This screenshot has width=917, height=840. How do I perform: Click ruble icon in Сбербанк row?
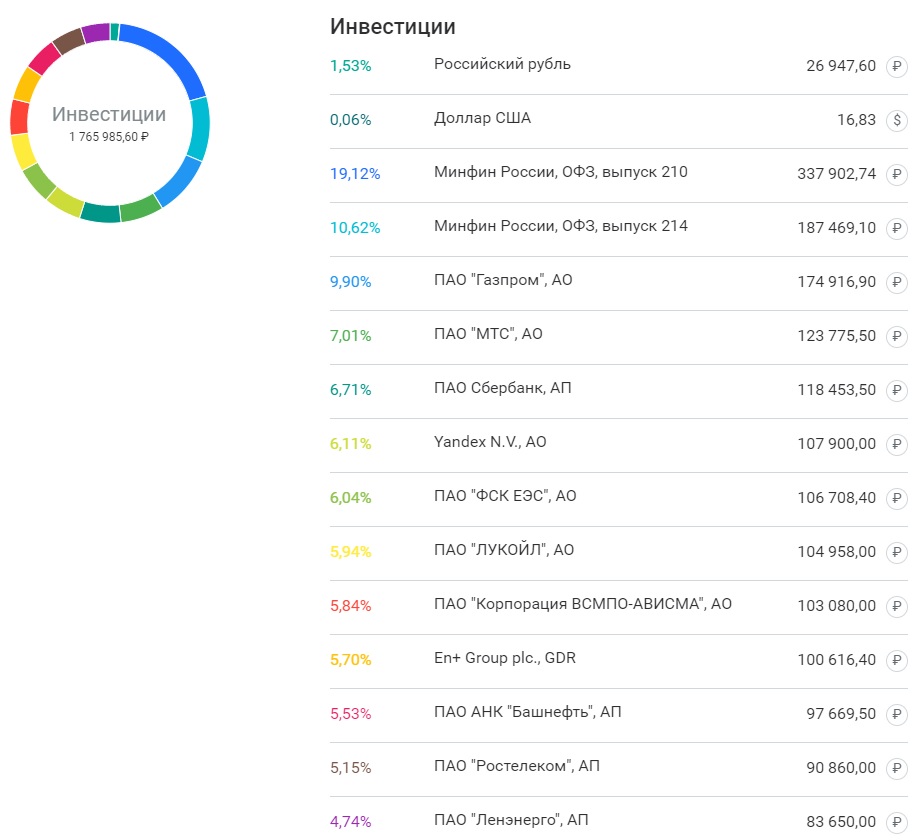(897, 390)
